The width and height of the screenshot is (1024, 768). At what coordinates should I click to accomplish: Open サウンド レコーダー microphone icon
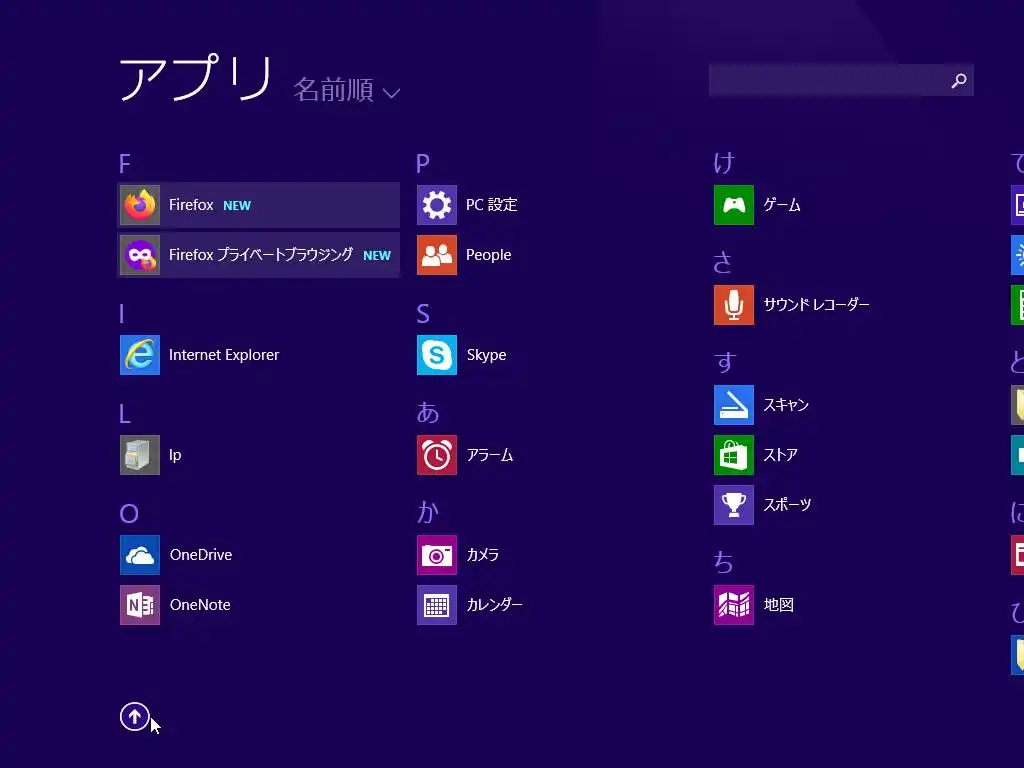(734, 305)
